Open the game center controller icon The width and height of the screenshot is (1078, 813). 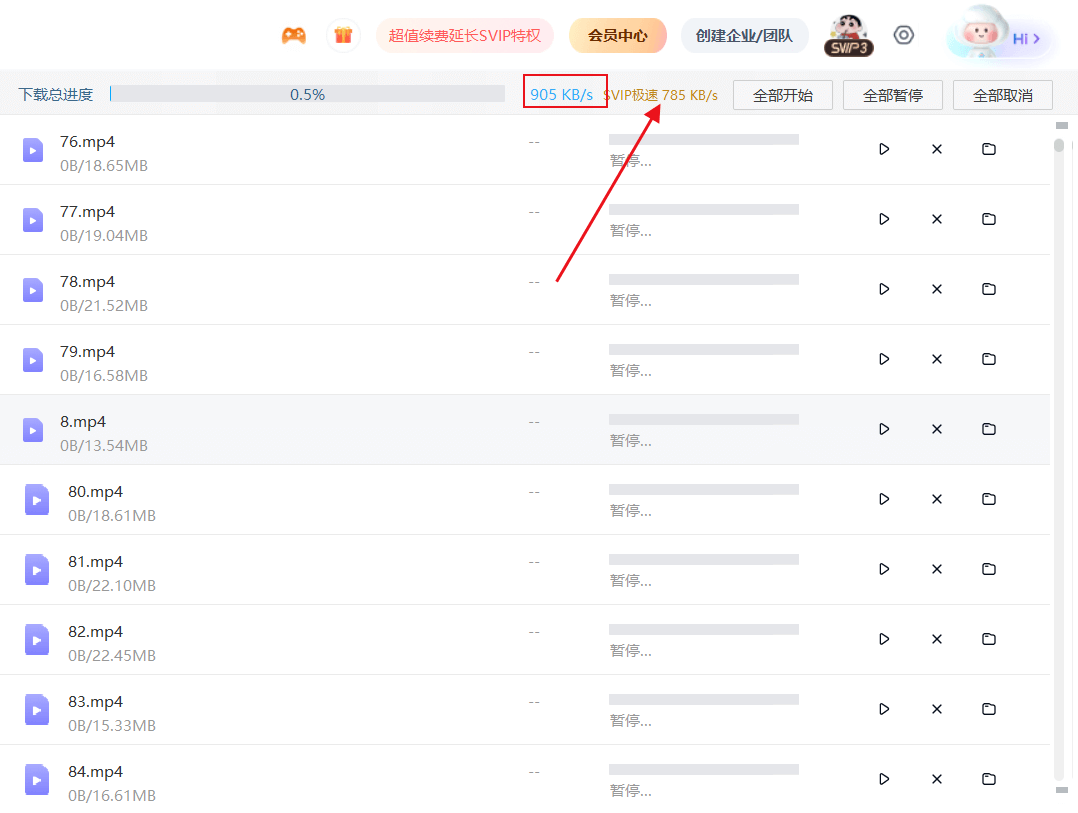coord(293,35)
